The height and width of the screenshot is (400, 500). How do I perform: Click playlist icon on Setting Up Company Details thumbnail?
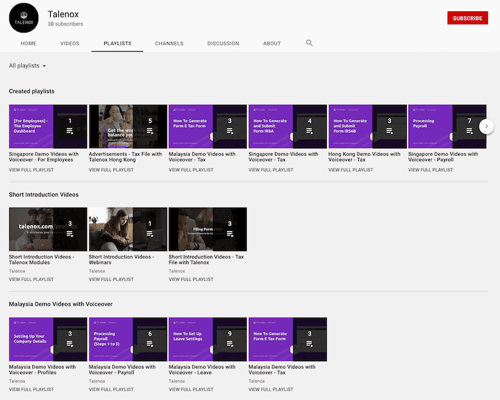(x=70, y=344)
